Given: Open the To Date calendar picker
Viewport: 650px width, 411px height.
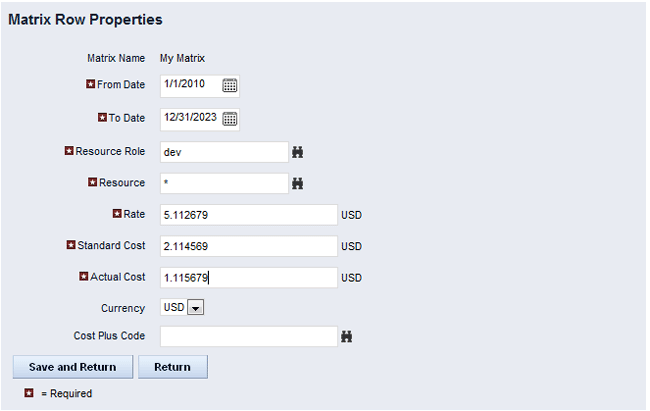Looking at the screenshot, I should [x=229, y=119].
